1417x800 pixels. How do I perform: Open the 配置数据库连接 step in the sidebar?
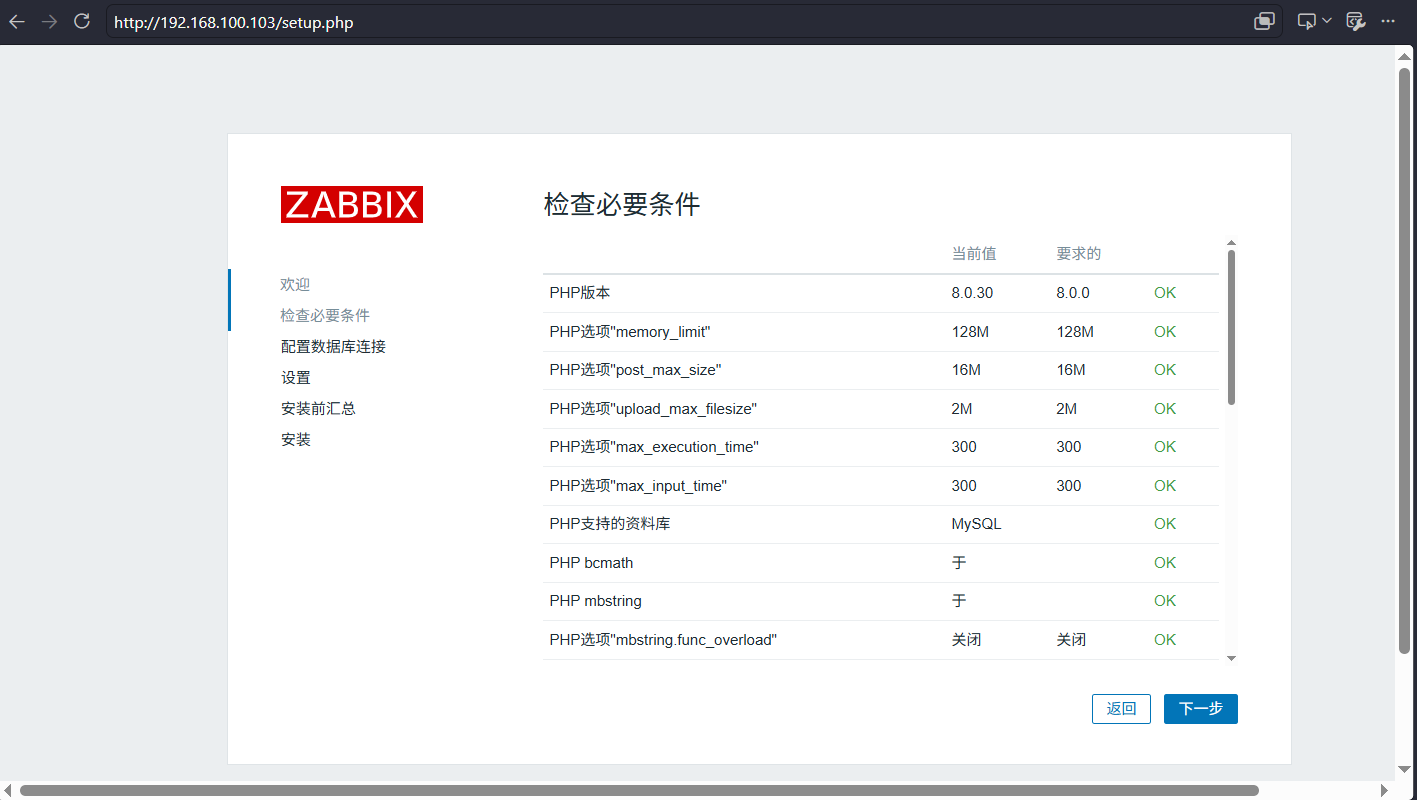point(333,347)
